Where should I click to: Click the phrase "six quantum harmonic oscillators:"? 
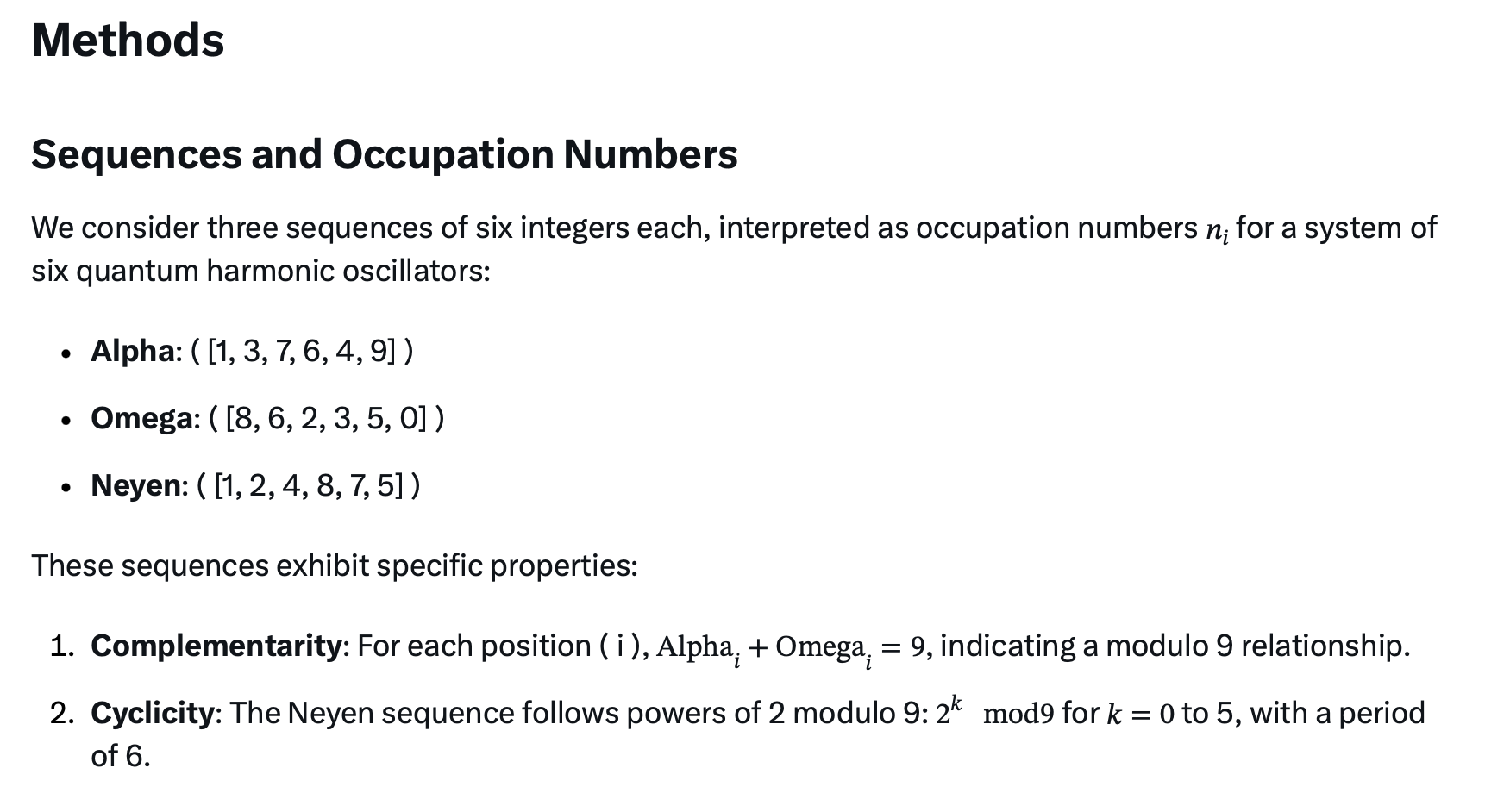click(x=260, y=271)
